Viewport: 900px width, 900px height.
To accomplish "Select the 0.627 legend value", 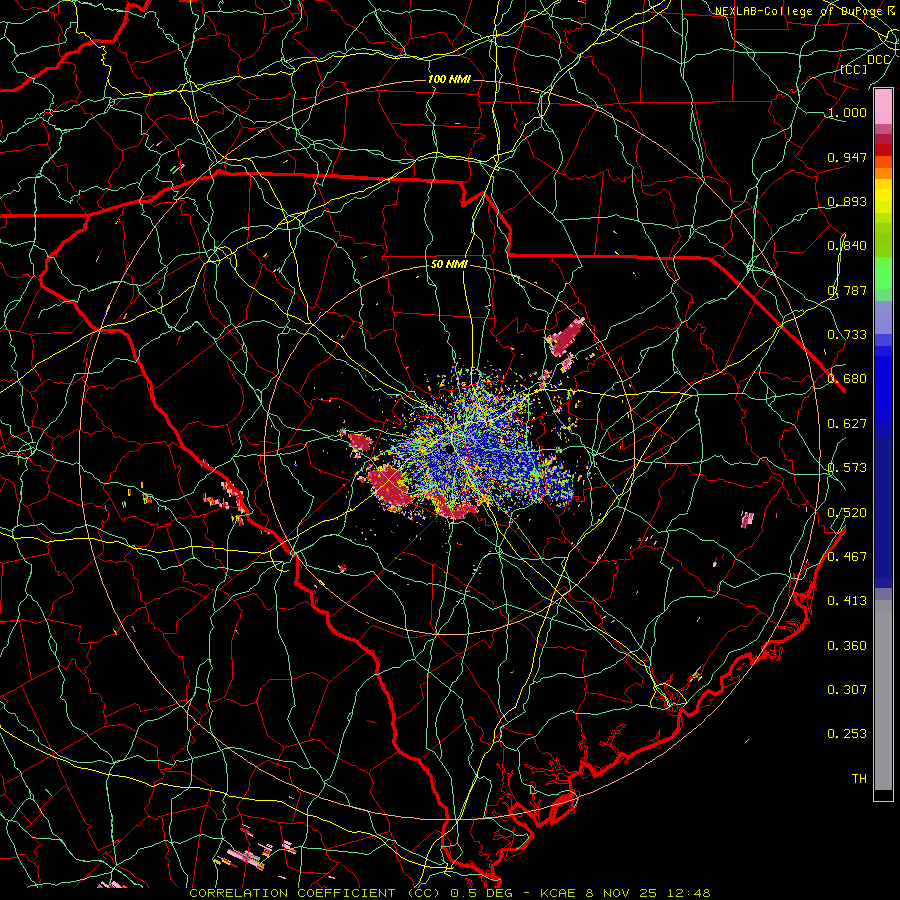I will (847, 424).
